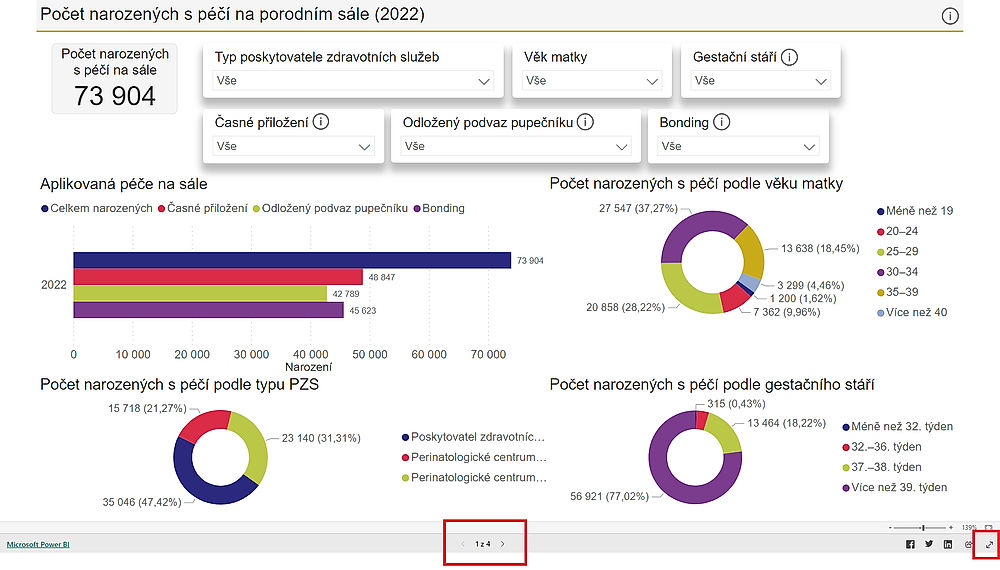The height and width of the screenshot is (570, 1000).
Task: Click the info icon in the report title bar
Action: pos(950,16)
